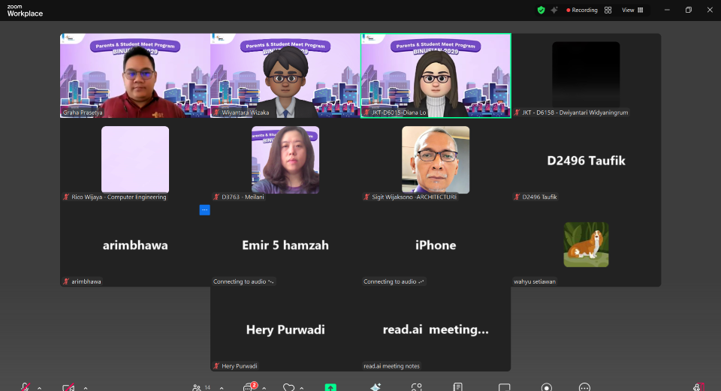The width and height of the screenshot is (721, 391).
Task: Open the More options ellipsis in toolbar
Action: [584, 387]
